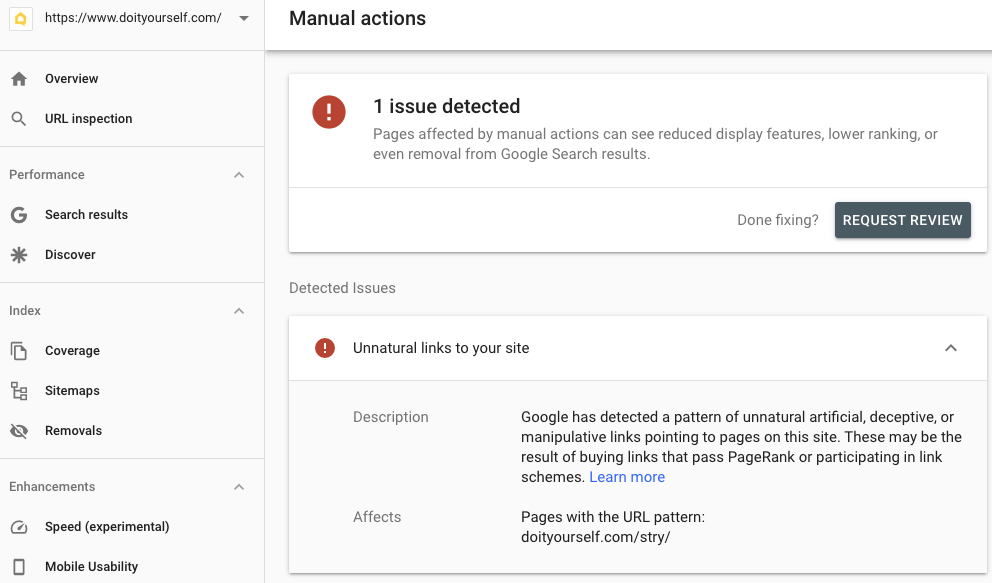Viewport: 992px width, 583px height.
Task: Click the property favicon icon
Action: tap(20, 19)
